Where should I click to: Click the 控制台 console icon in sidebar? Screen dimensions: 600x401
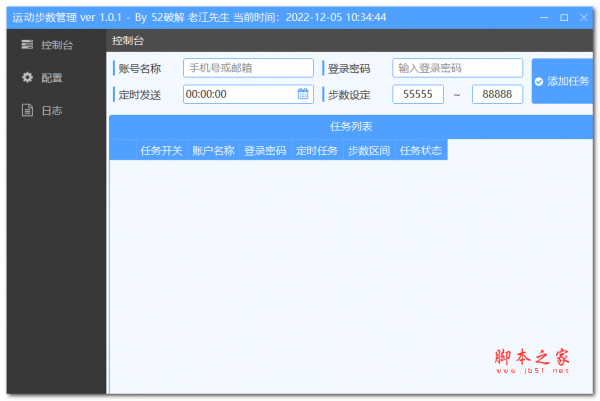point(27,44)
